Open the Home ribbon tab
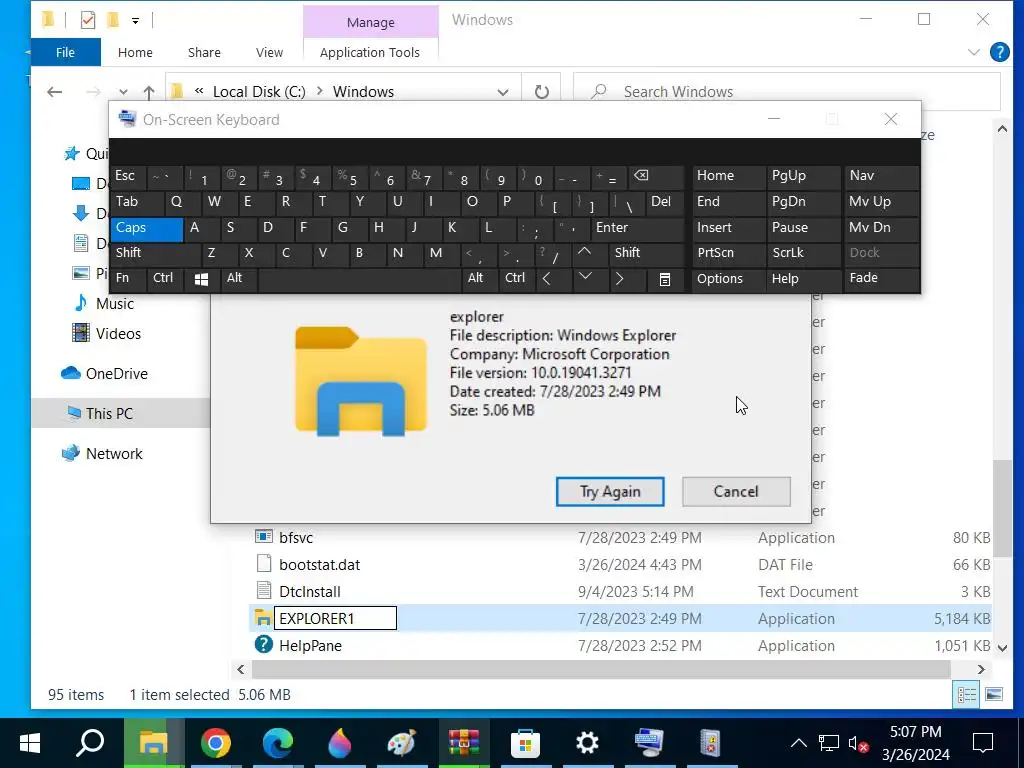This screenshot has height=768, width=1024. pyautogui.click(x=135, y=52)
